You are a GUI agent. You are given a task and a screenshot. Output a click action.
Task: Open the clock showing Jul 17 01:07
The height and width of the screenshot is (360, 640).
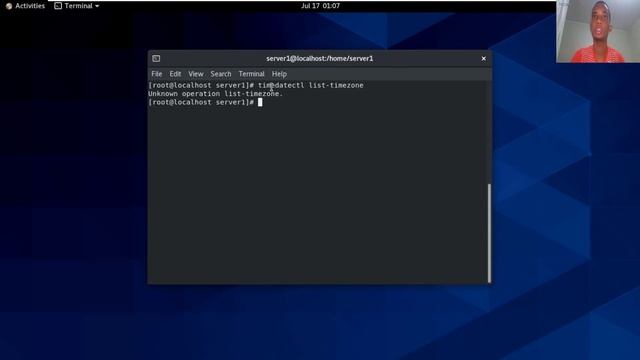(320, 6)
